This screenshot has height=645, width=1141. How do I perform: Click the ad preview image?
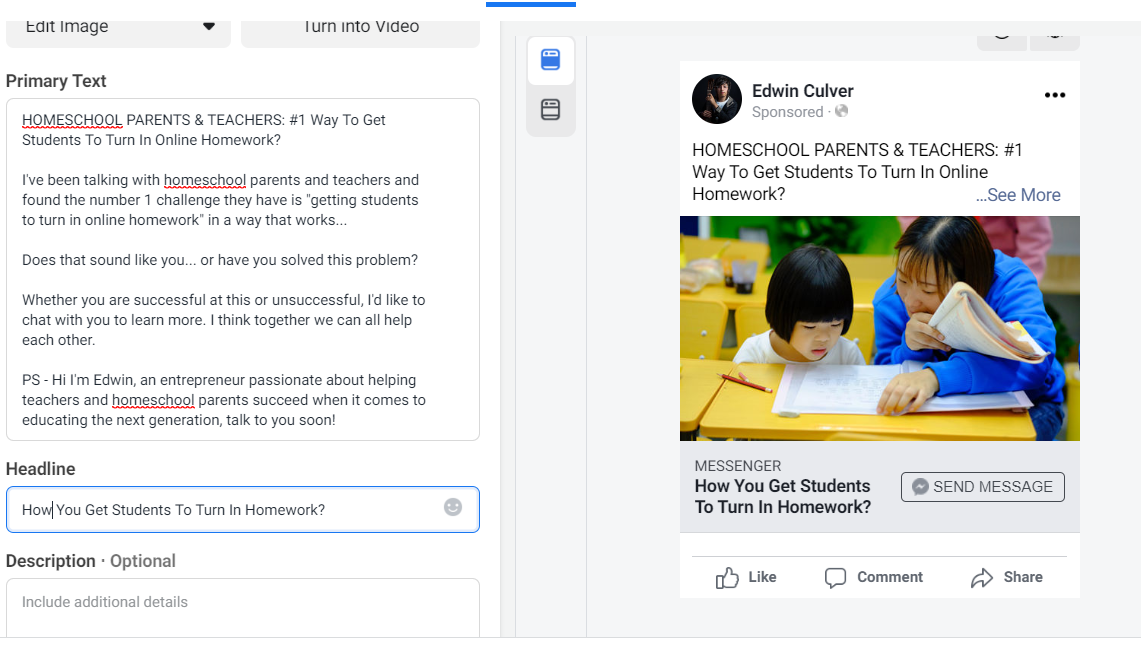pyautogui.click(x=880, y=328)
